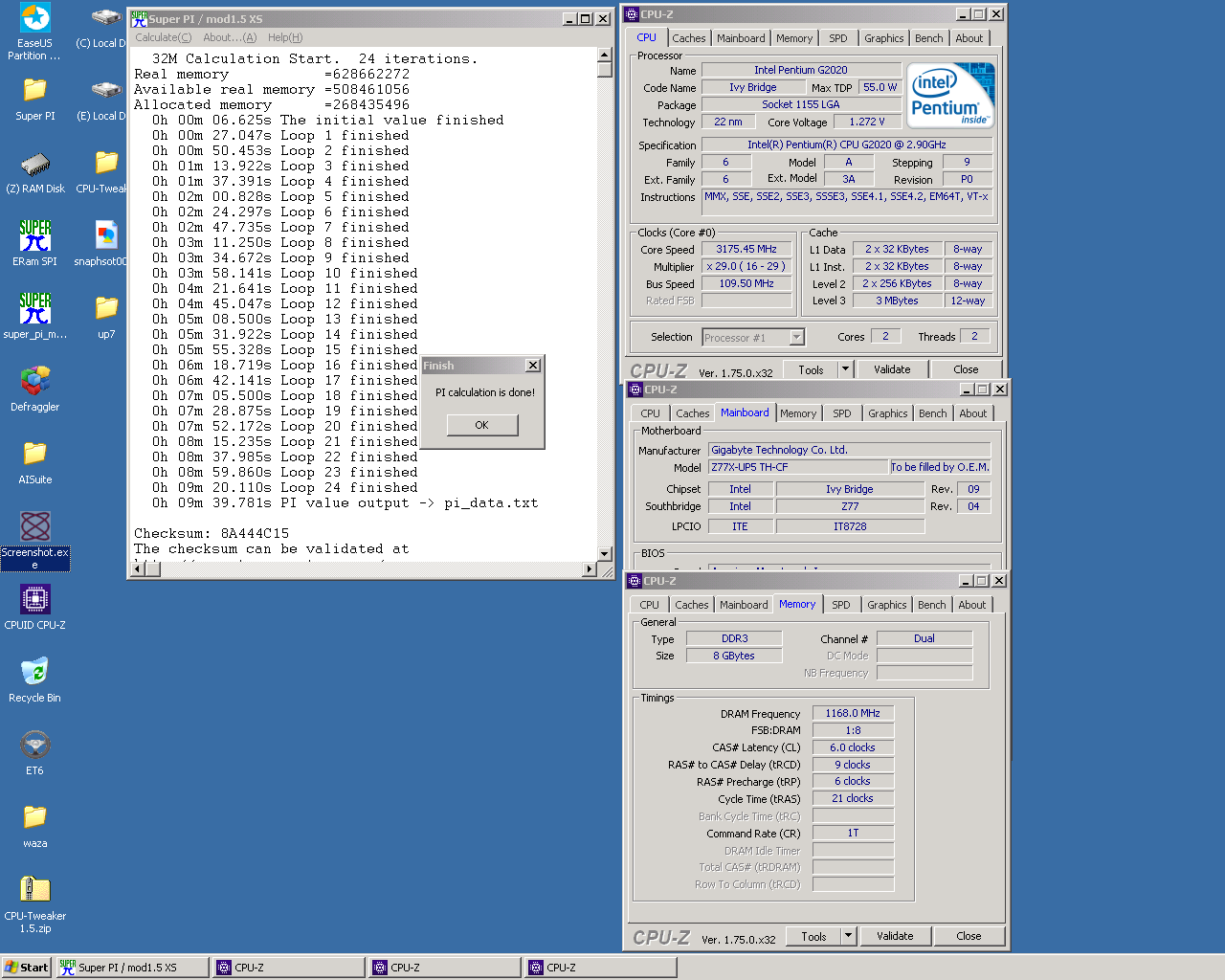The image size is (1225, 980).
Task: Launch the ET6 desktop icon
Action: (x=35, y=746)
